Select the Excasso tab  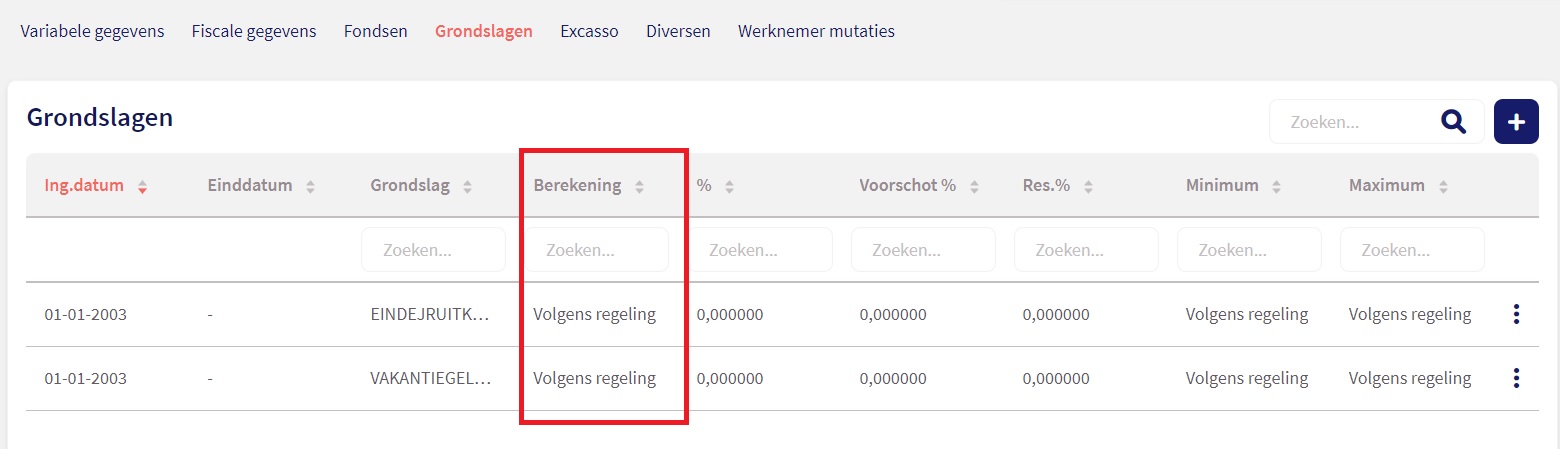(x=589, y=31)
